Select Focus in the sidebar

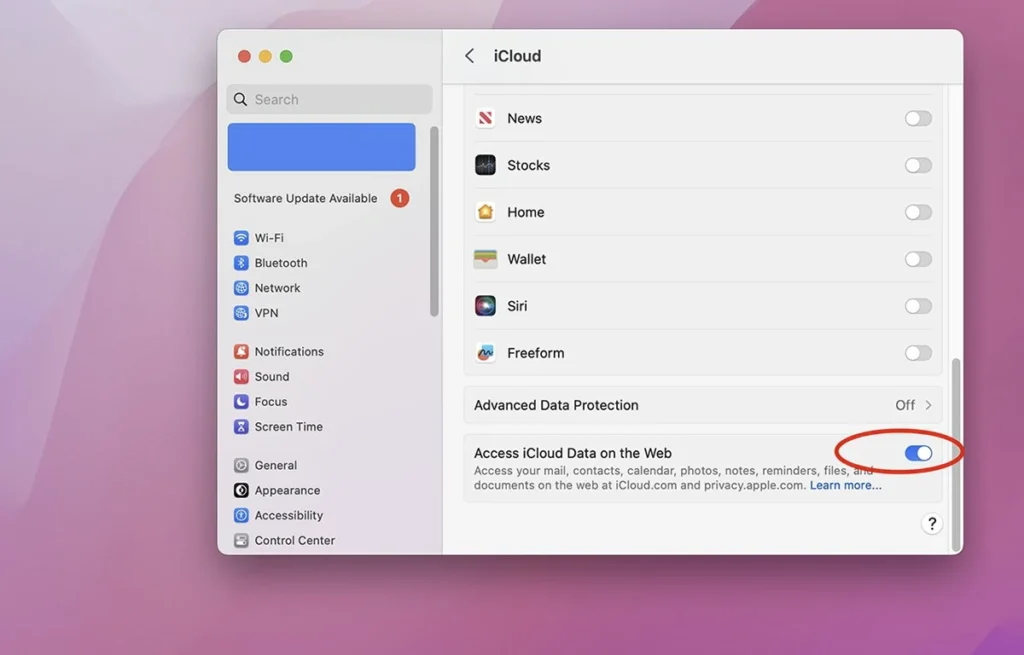271,402
